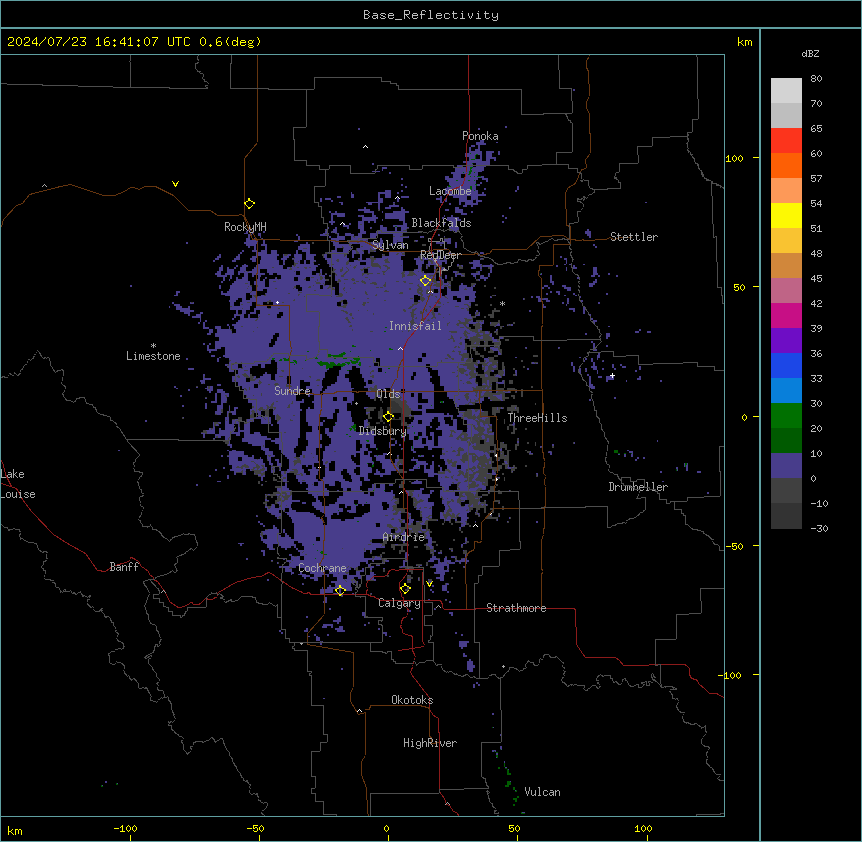Click the Didsbury label

click(383, 431)
